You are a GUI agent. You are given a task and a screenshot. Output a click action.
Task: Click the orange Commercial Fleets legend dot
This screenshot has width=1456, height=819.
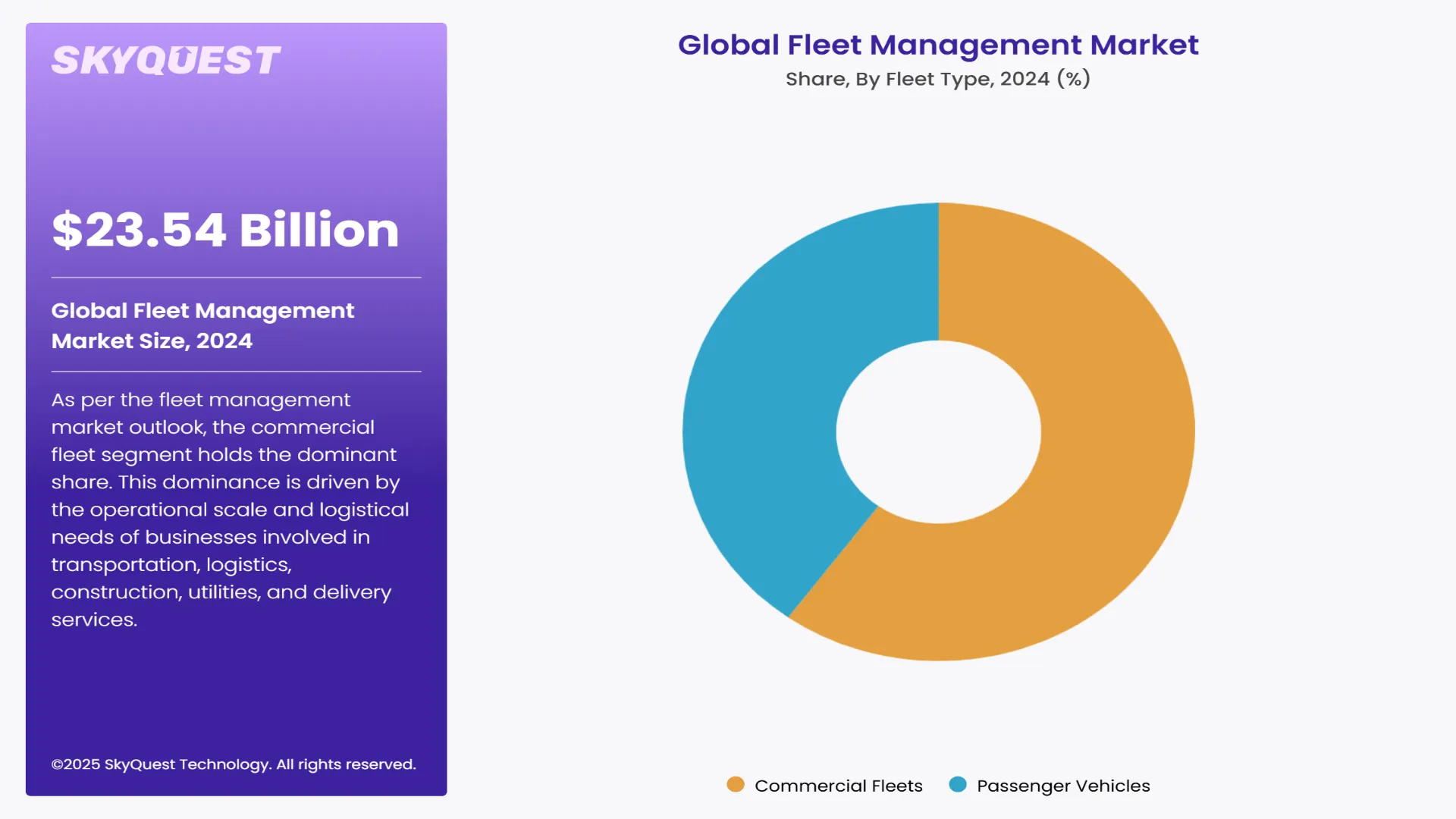point(735,785)
